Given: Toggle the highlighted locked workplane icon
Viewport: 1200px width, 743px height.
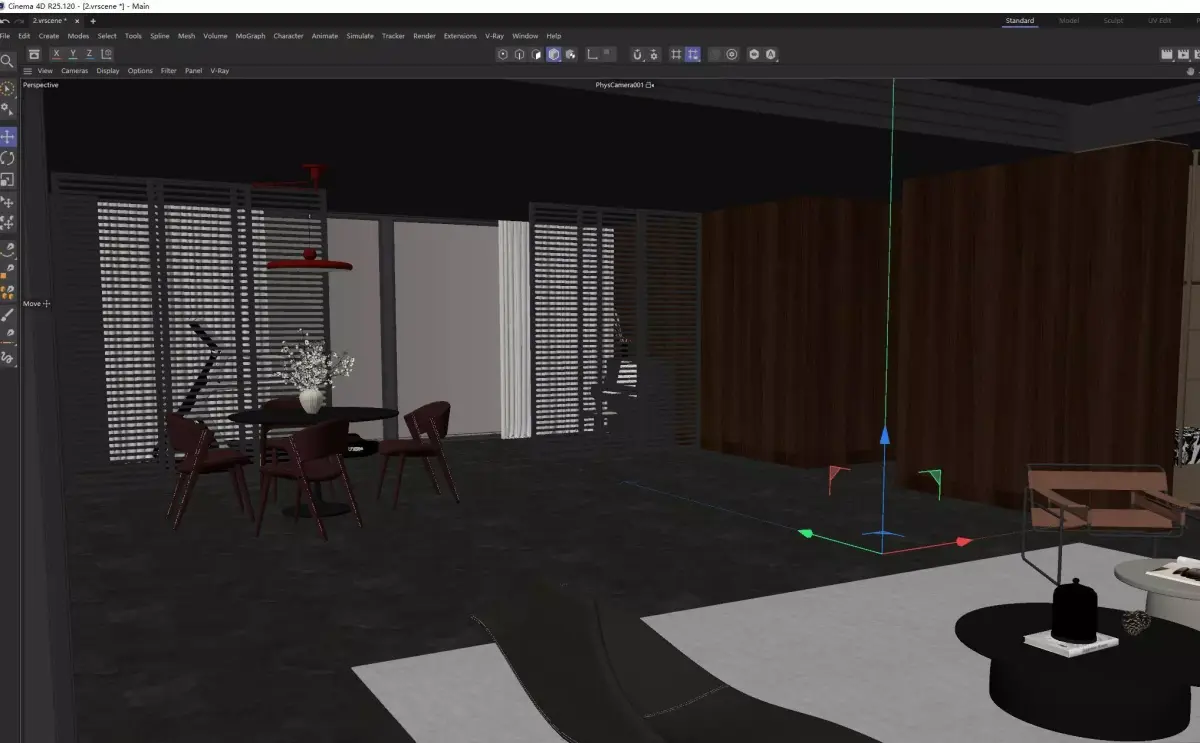Looking at the screenshot, I should tap(693, 54).
